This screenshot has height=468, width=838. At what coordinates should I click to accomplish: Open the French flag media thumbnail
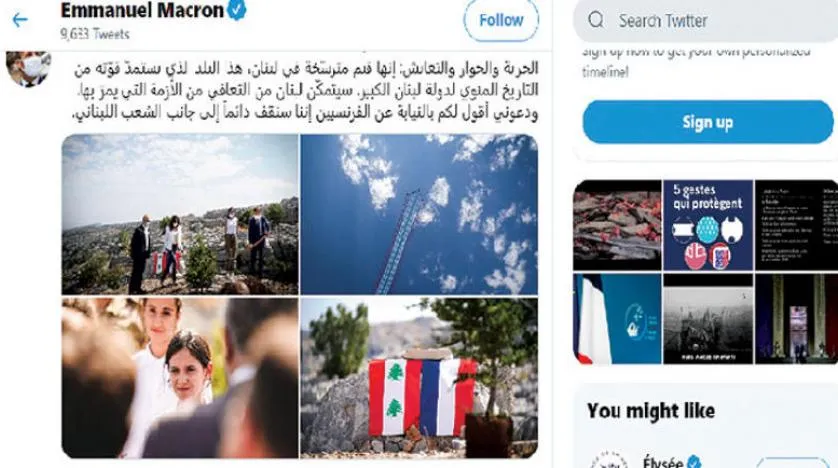617,319
